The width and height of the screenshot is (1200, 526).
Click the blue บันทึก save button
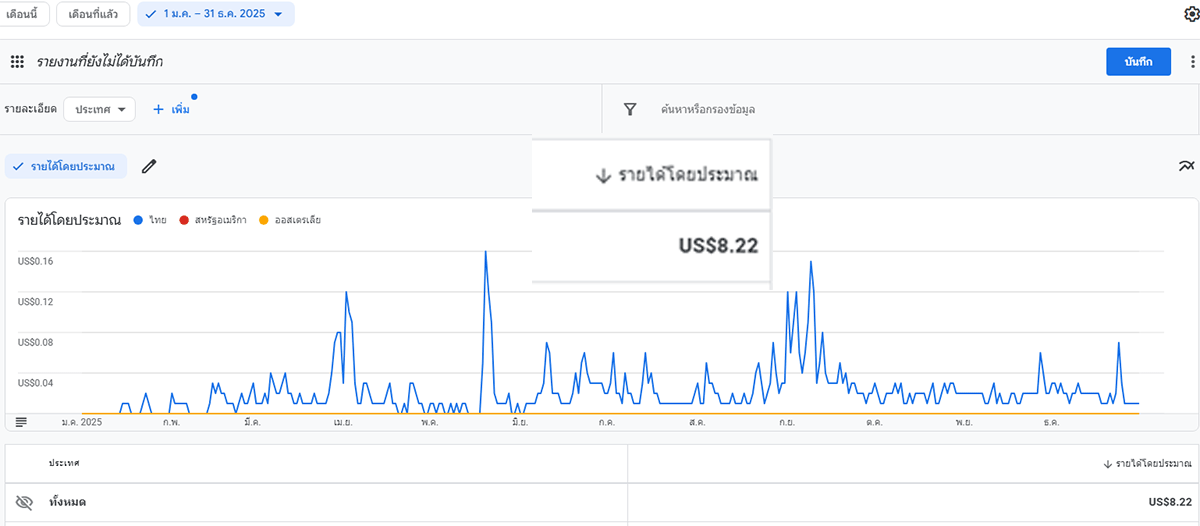(1138, 62)
